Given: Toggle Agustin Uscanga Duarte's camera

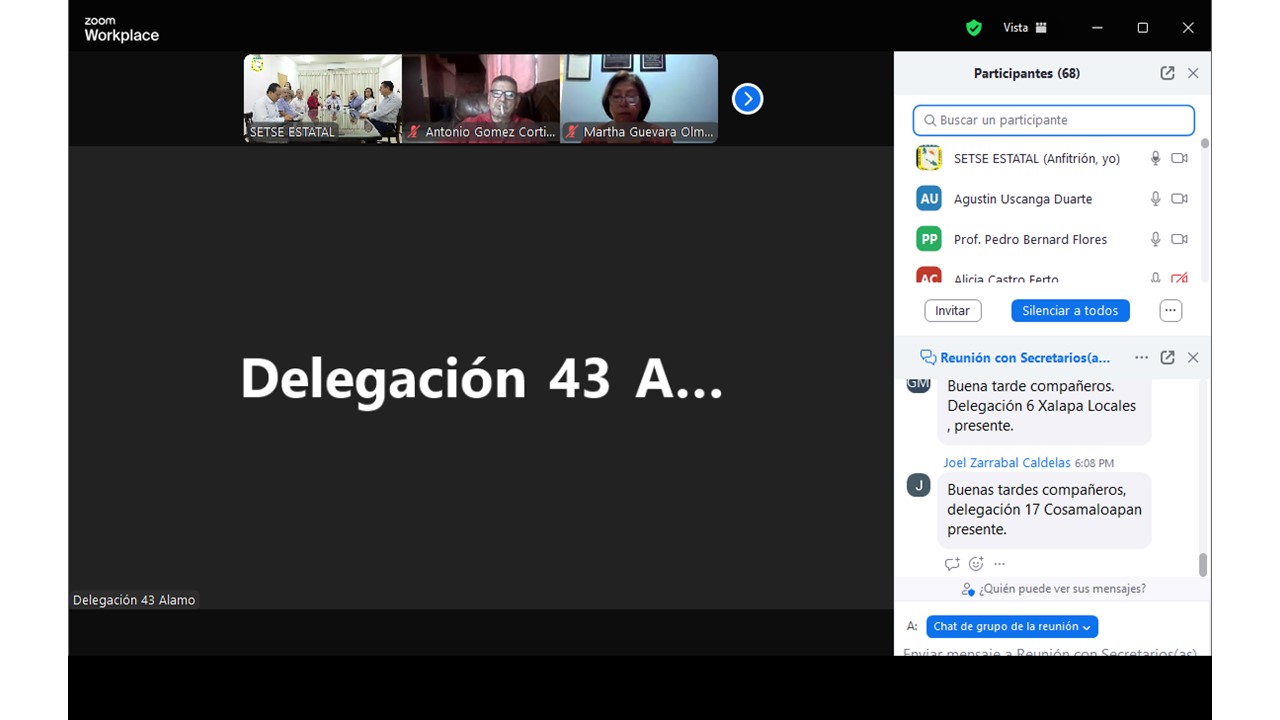Looking at the screenshot, I should [1179, 199].
